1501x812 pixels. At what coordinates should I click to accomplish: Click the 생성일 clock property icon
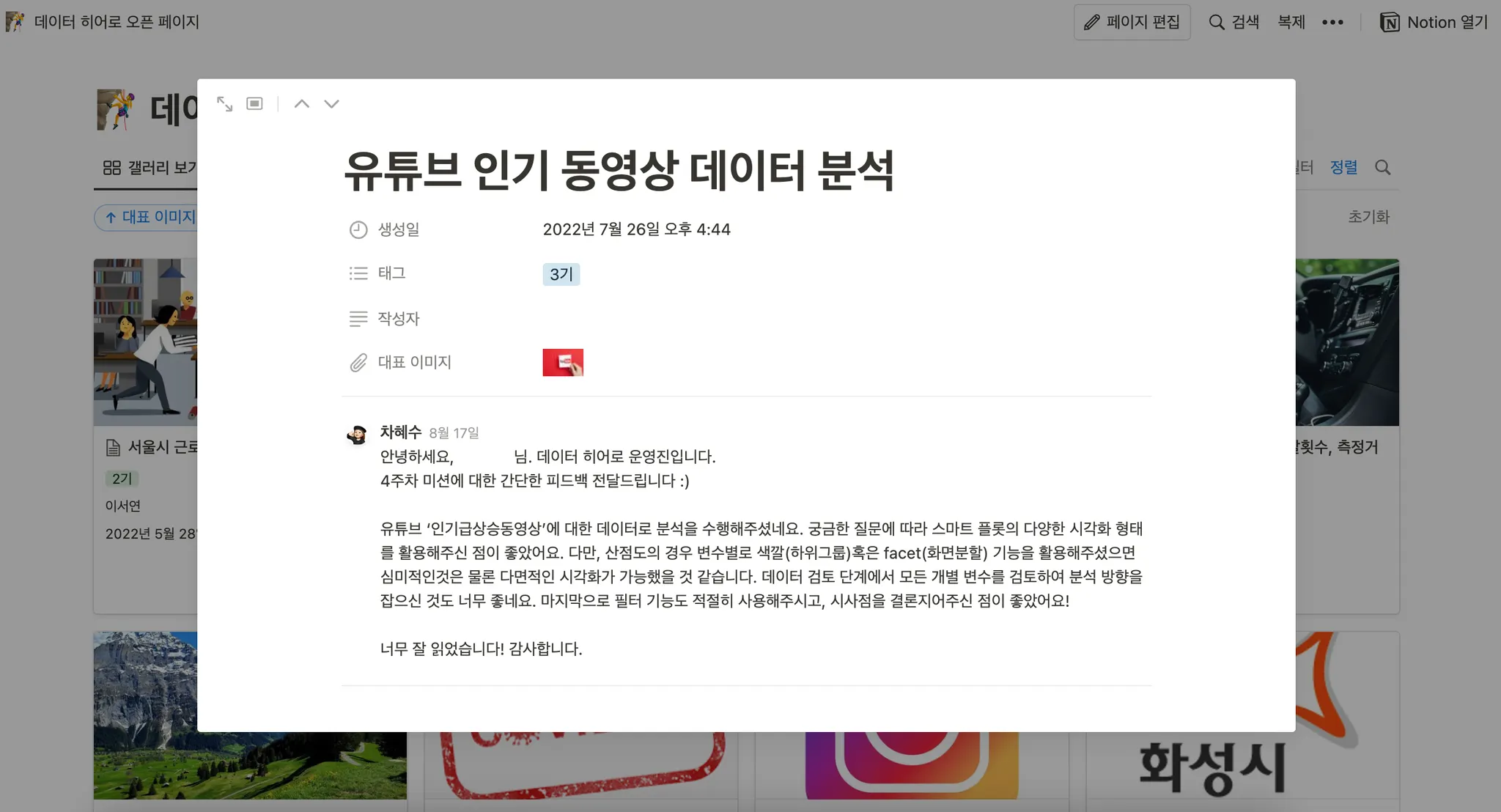(x=358, y=229)
